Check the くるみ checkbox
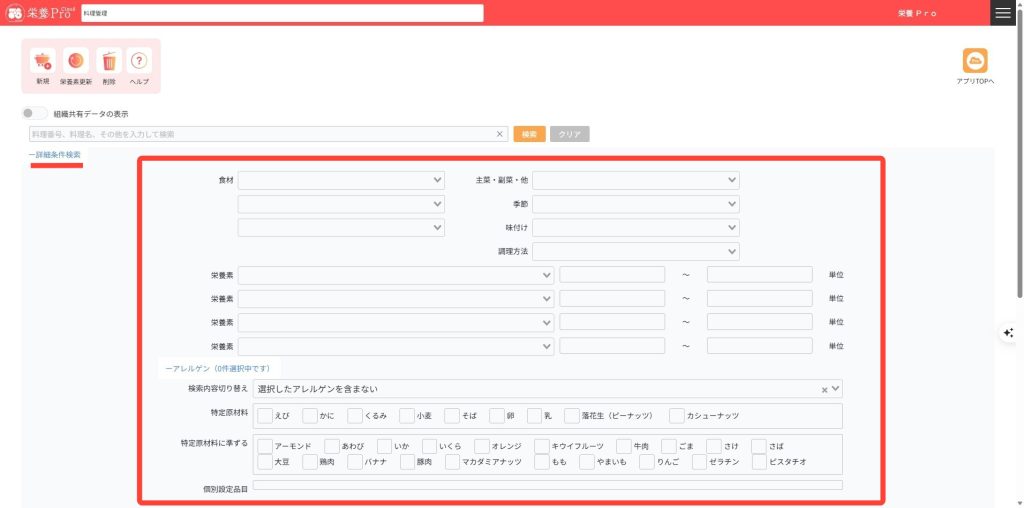This screenshot has width=1024, height=508. [x=355, y=416]
